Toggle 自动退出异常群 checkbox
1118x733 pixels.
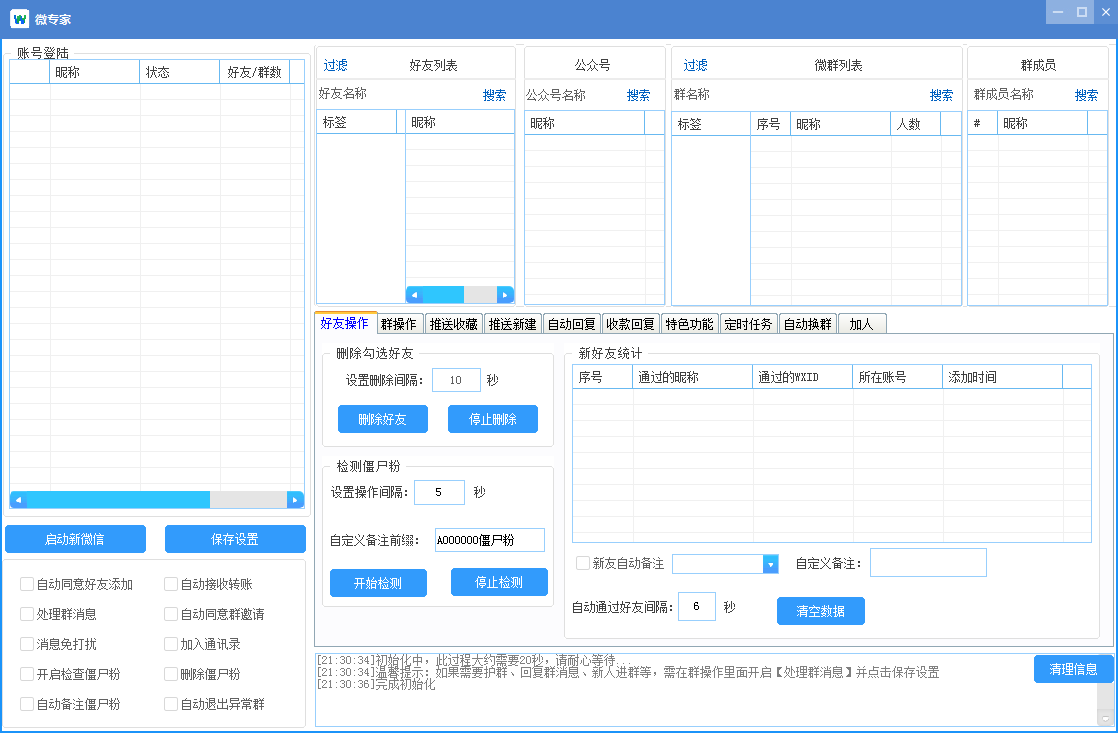pos(171,704)
